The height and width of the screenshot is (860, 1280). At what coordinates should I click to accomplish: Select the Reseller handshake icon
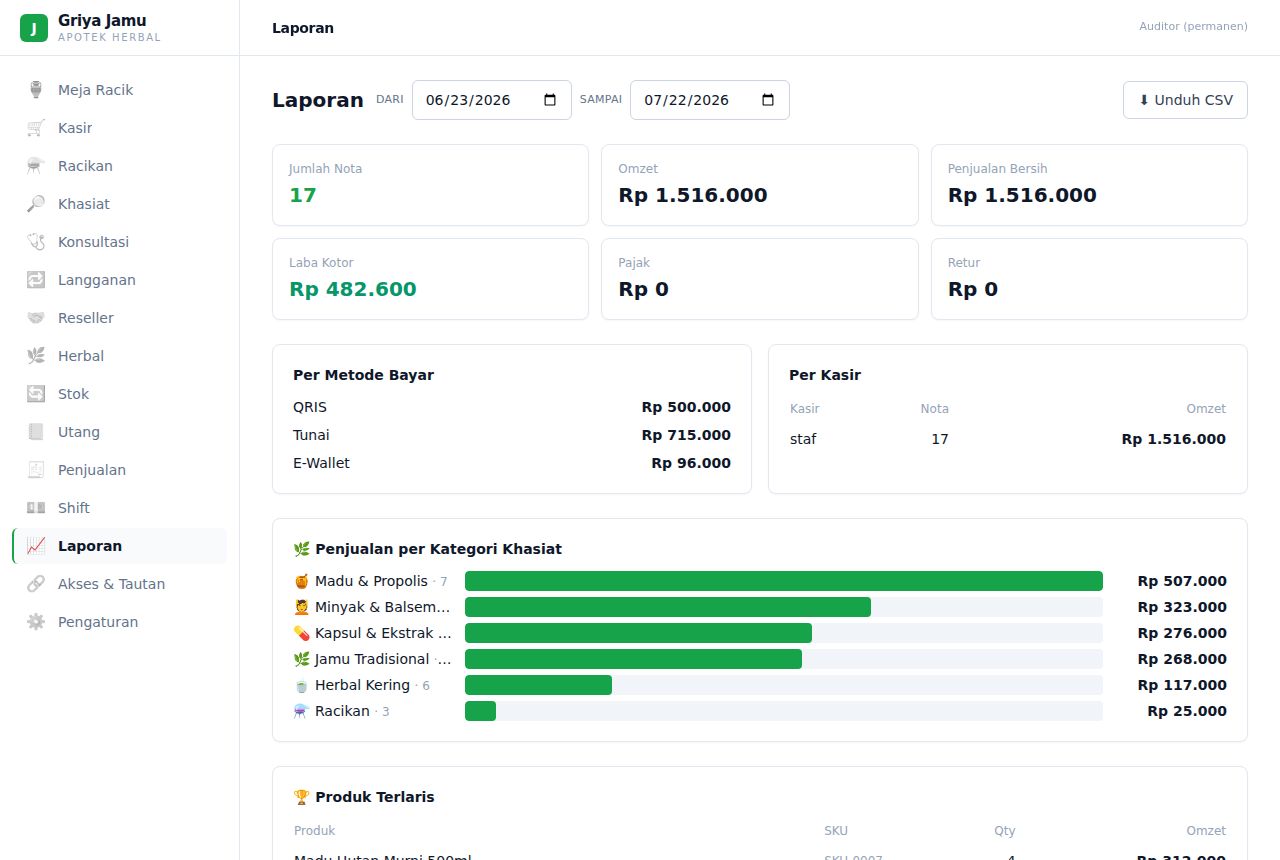[x=36, y=318]
